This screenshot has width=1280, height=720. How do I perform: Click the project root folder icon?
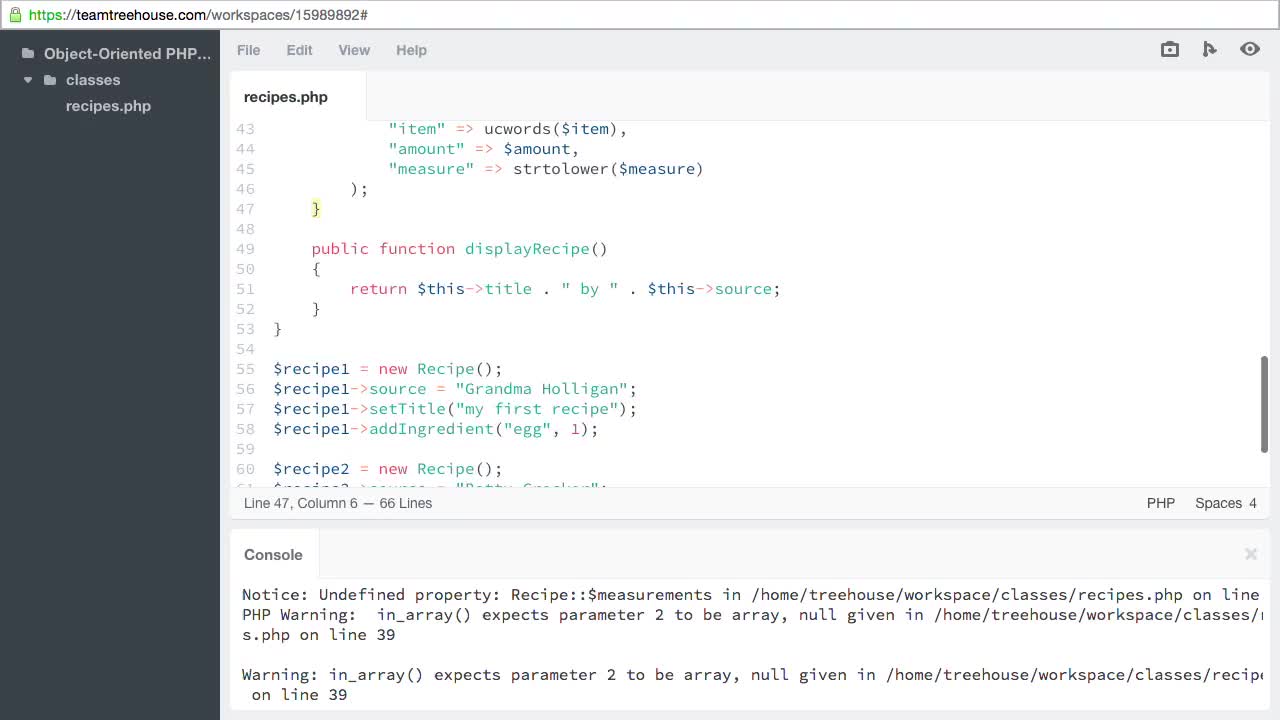[x=28, y=54]
